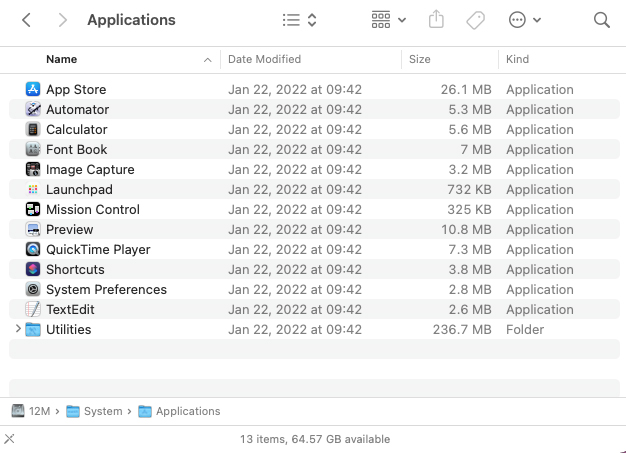Open the list view switcher dropdown
Viewport: 626px width, 453px height.
click(x=299, y=20)
